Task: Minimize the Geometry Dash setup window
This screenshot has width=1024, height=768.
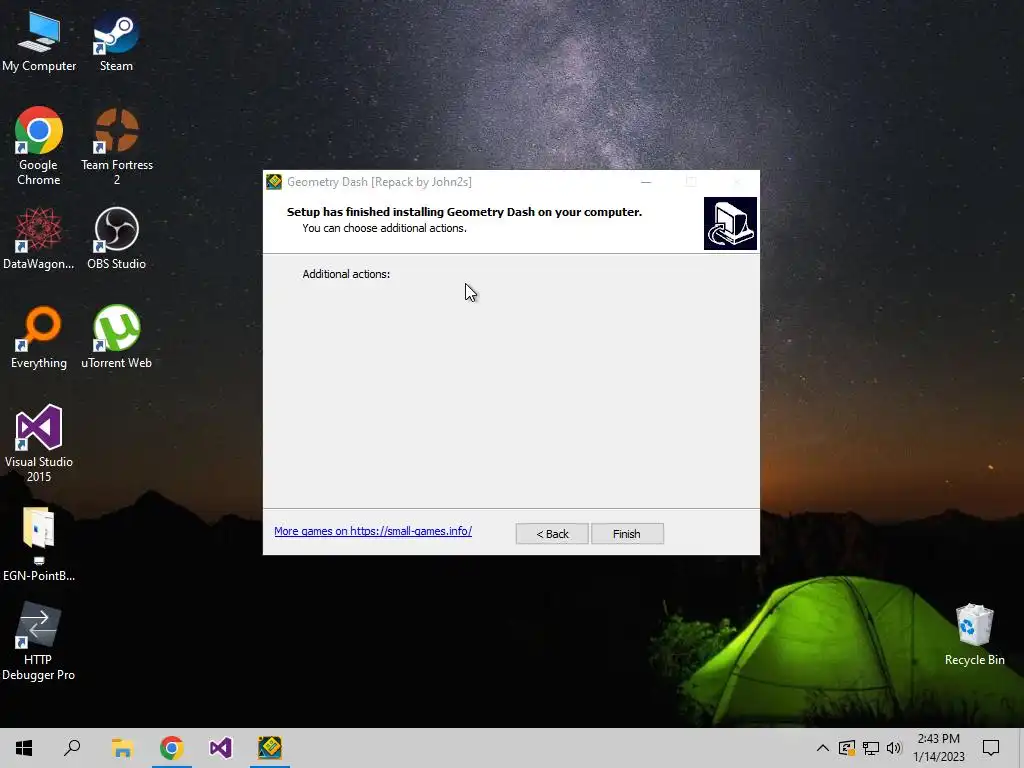Action: (x=646, y=182)
